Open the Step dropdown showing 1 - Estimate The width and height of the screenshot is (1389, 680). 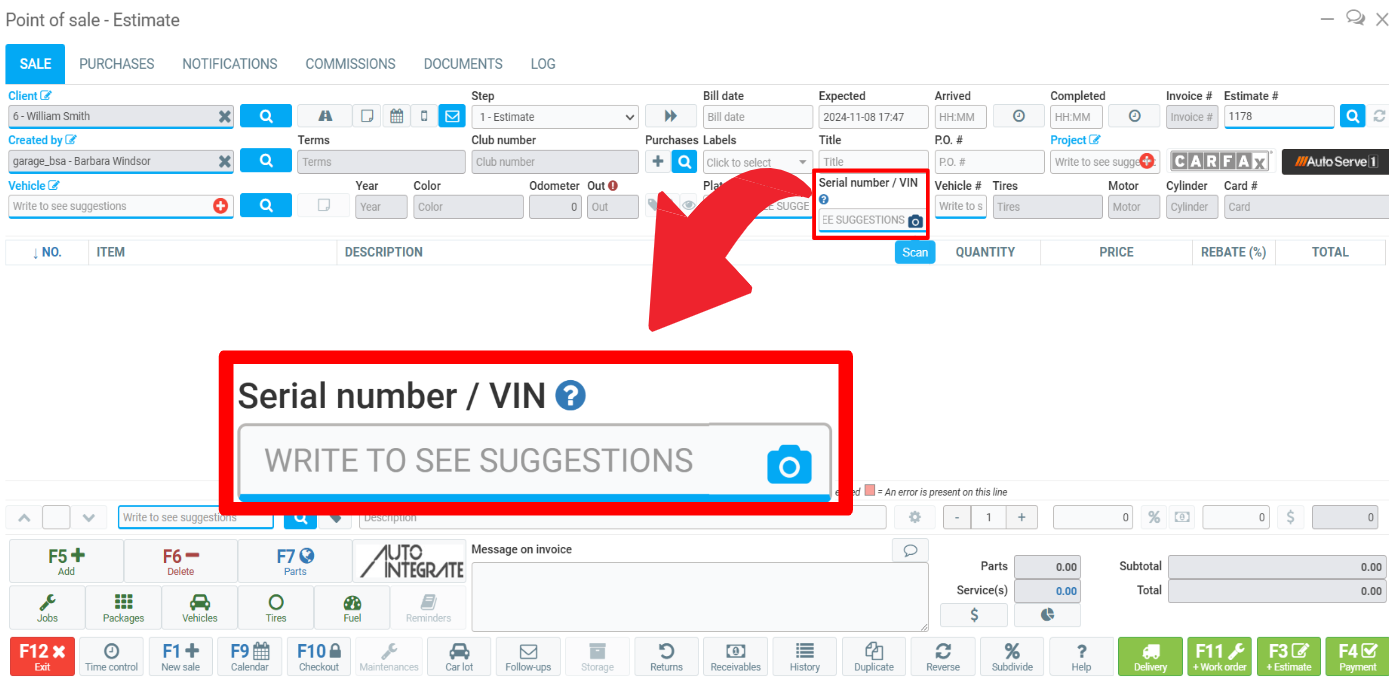[554, 117]
